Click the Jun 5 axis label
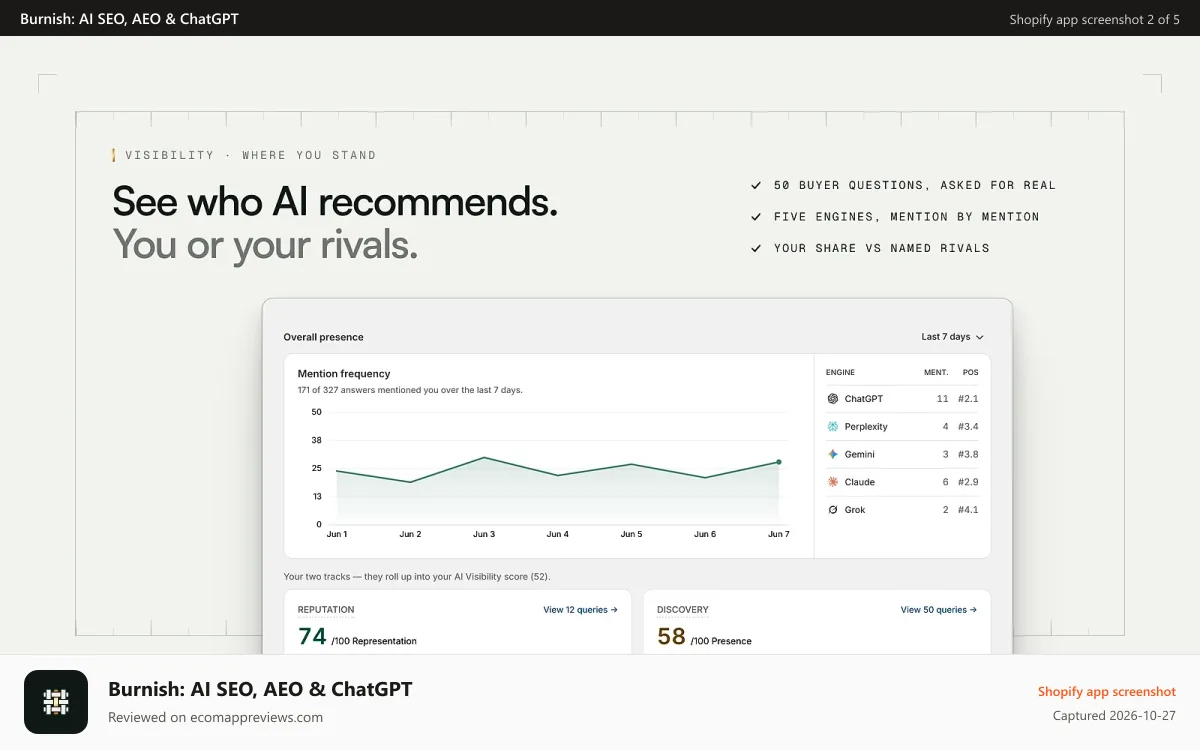 631,534
